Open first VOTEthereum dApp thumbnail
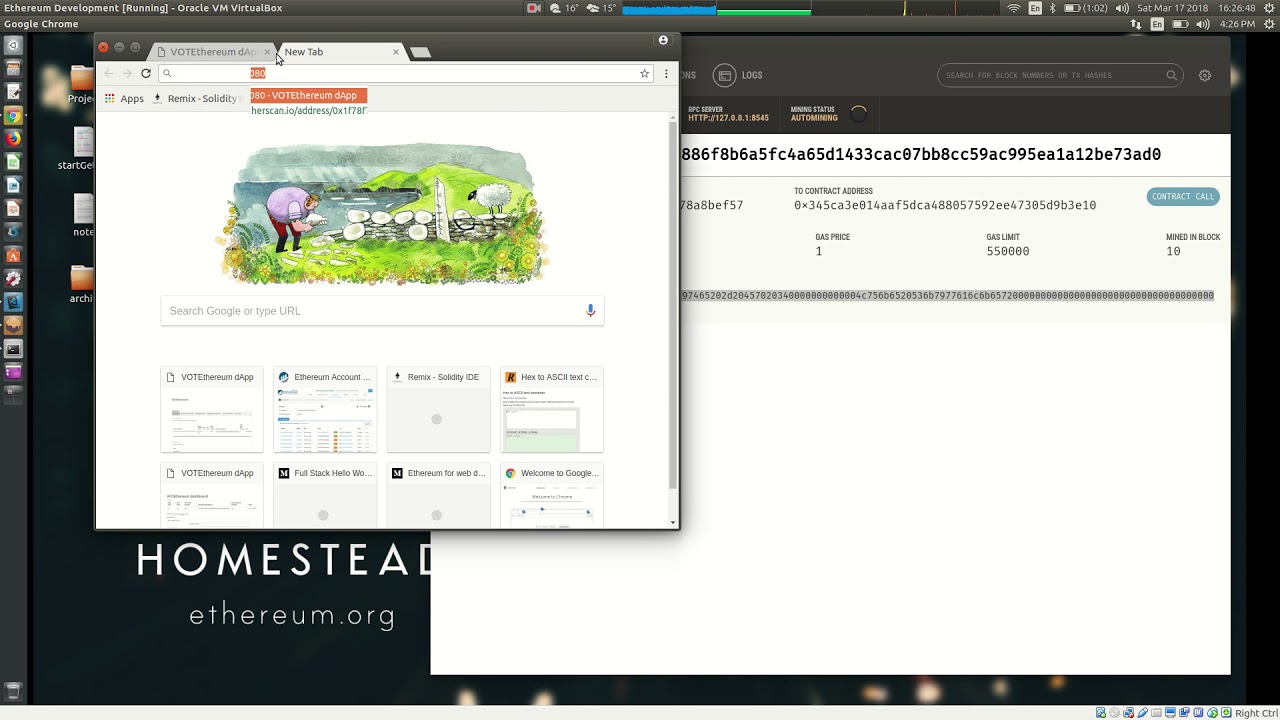1280x720 pixels. pos(212,410)
